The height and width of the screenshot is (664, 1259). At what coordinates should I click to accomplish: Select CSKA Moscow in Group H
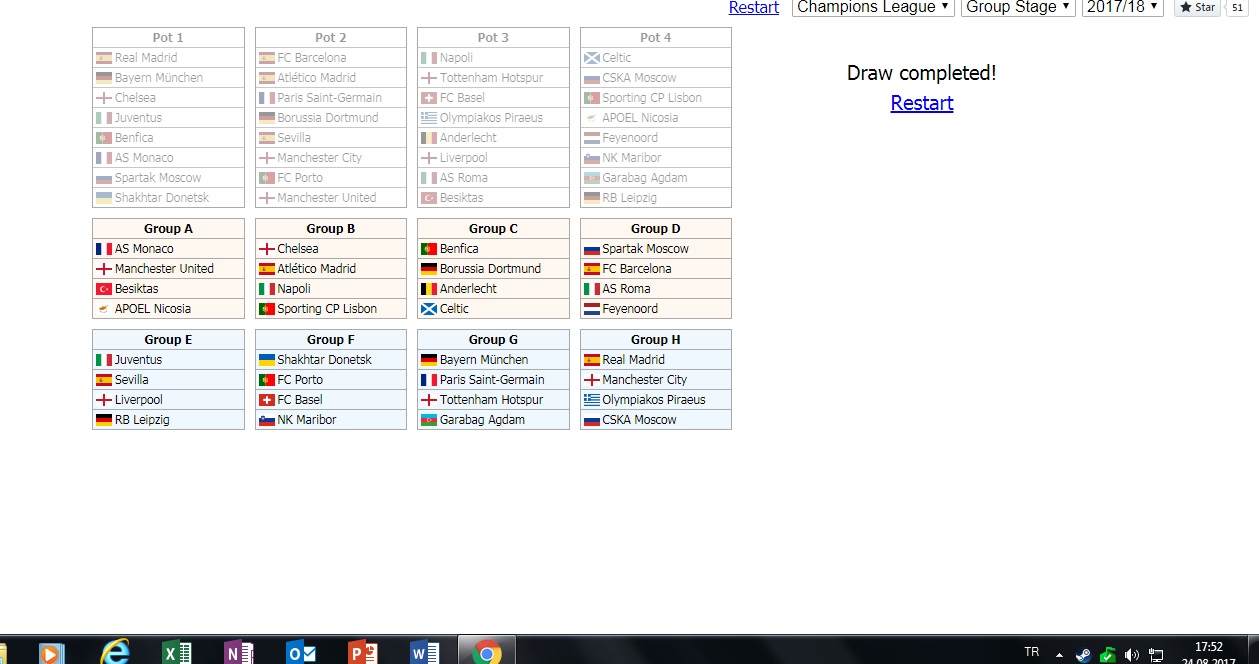pyautogui.click(x=656, y=420)
